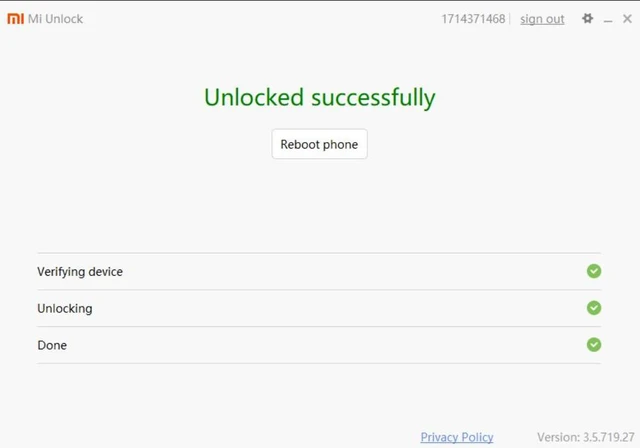Viewport: 640px width, 448px height.
Task: Select the Verifying device step label
Action: pos(80,272)
